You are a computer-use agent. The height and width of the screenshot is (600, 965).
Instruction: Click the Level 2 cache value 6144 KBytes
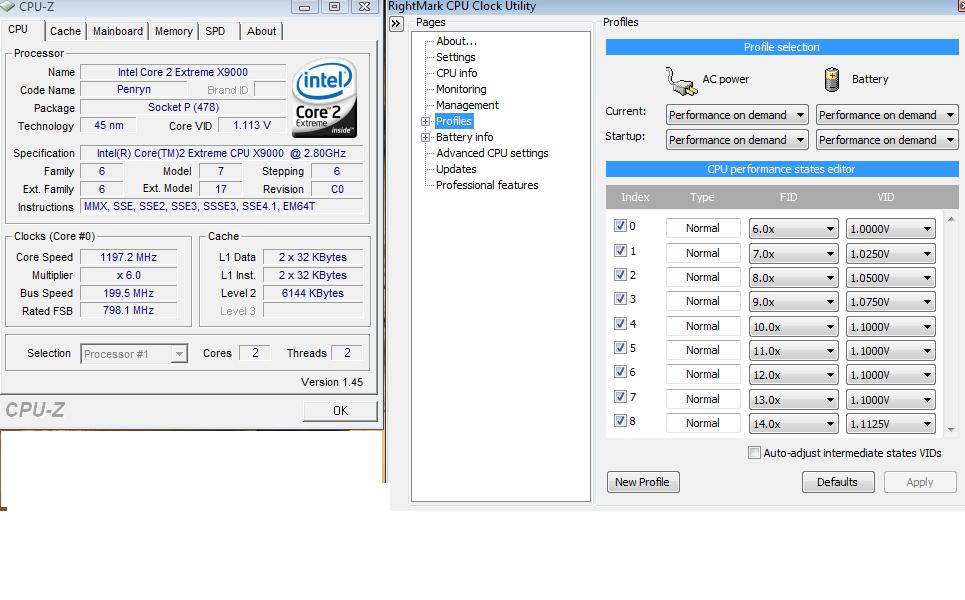tap(313, 294)
